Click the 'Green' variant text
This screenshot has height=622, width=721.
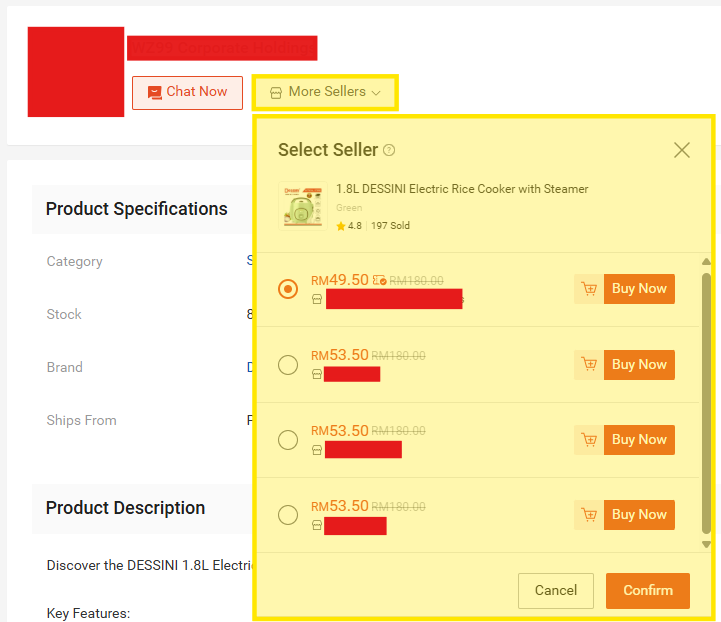[x=349, y=208]
